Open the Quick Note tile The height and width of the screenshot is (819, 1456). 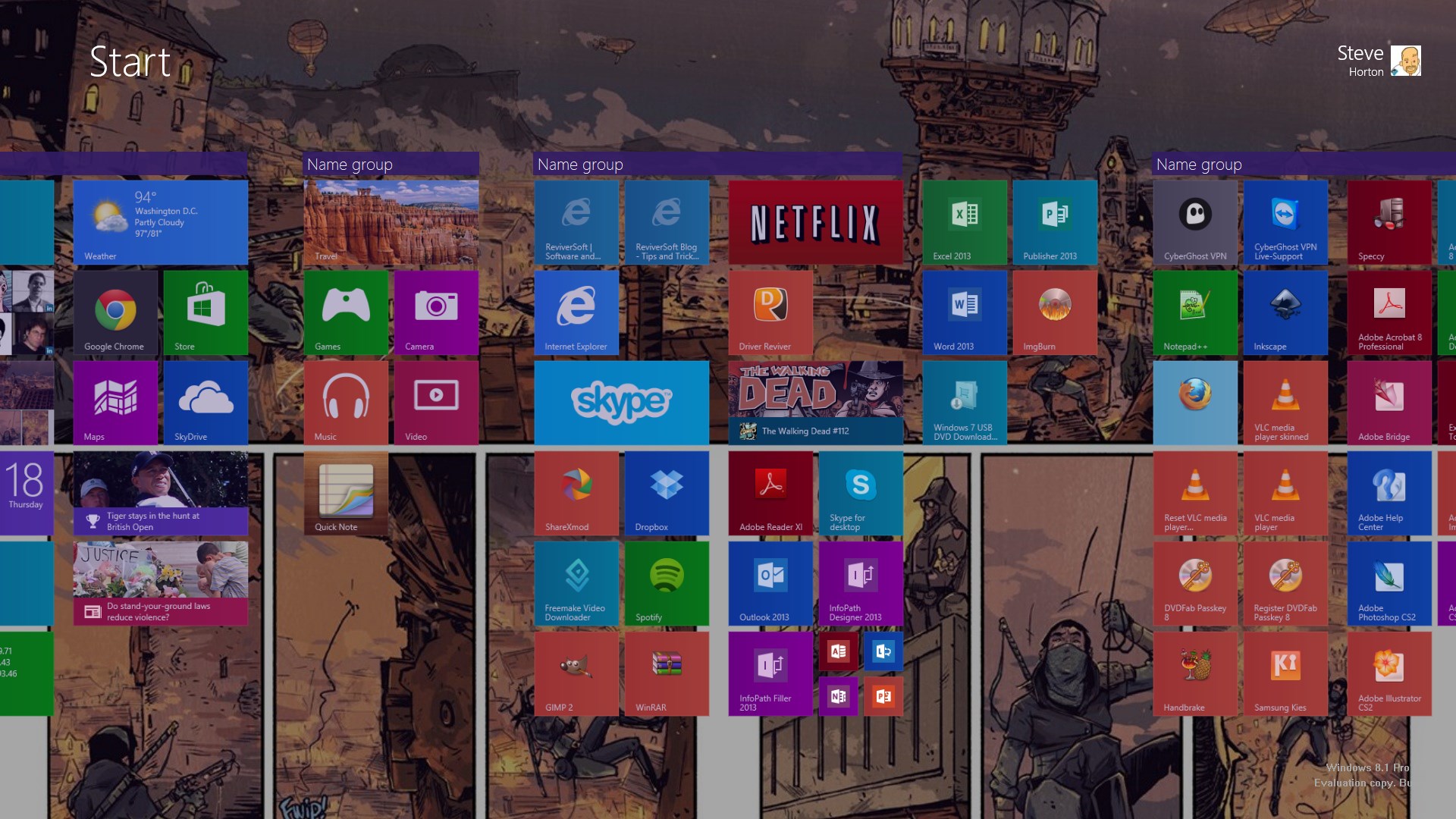pyautogui.click(x=346, y=493)
